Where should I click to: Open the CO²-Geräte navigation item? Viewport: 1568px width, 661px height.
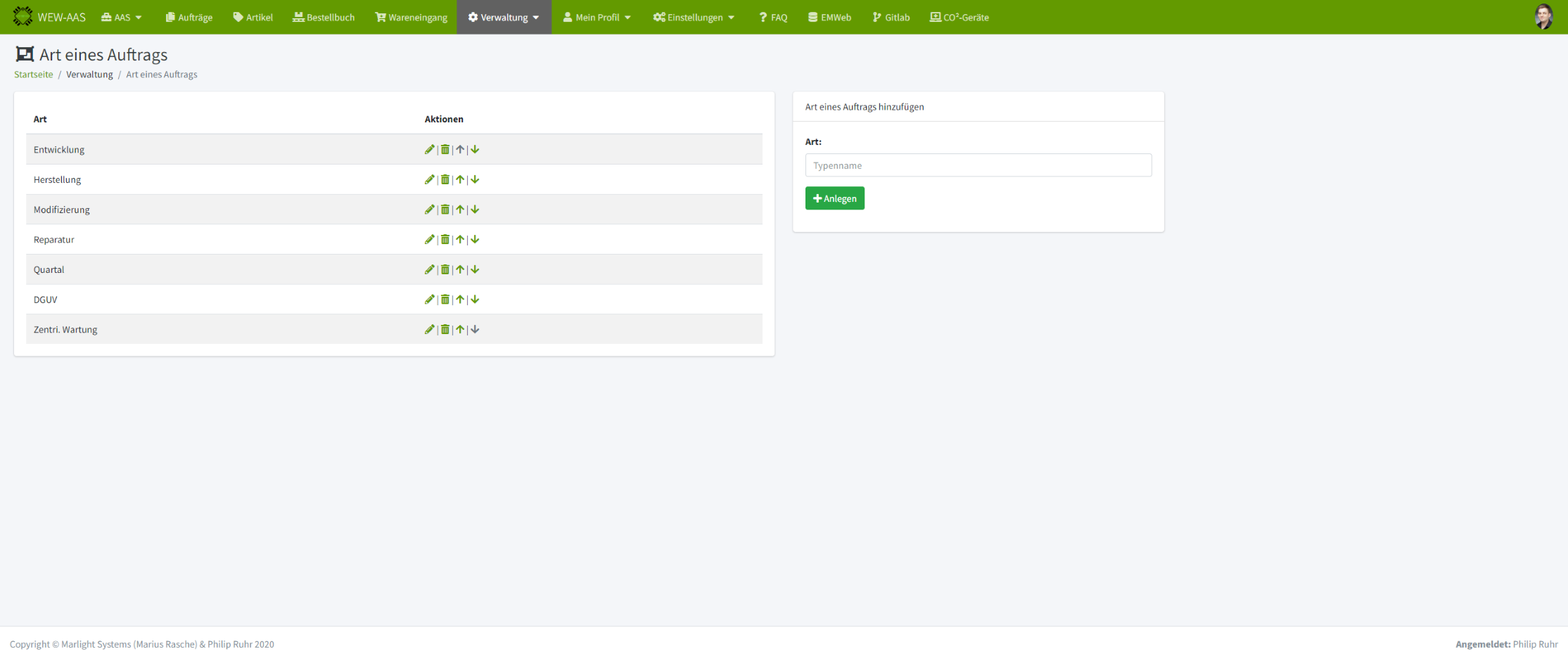pos(959,18)
